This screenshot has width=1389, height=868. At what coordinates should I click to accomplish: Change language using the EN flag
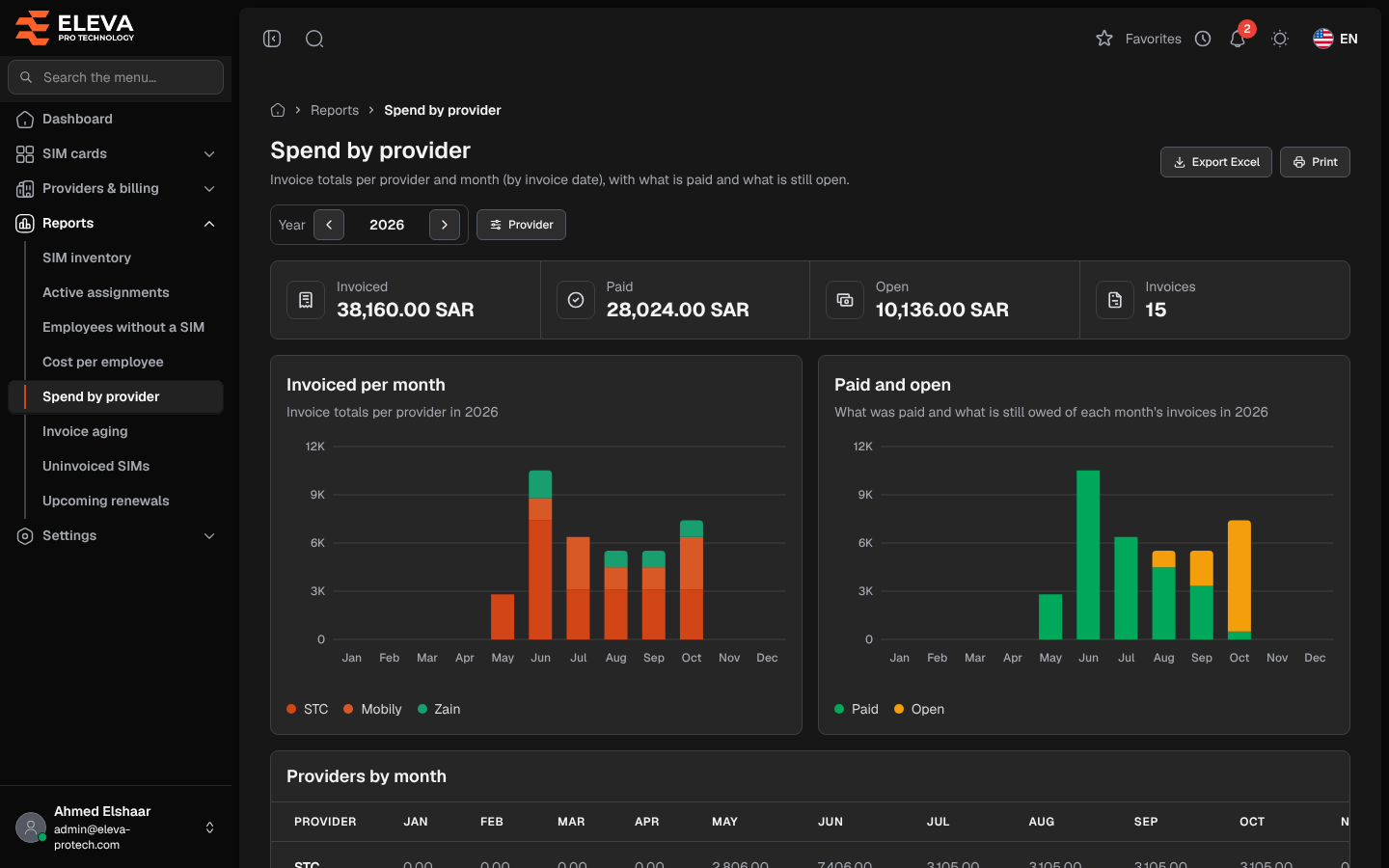coord(1336,39)
